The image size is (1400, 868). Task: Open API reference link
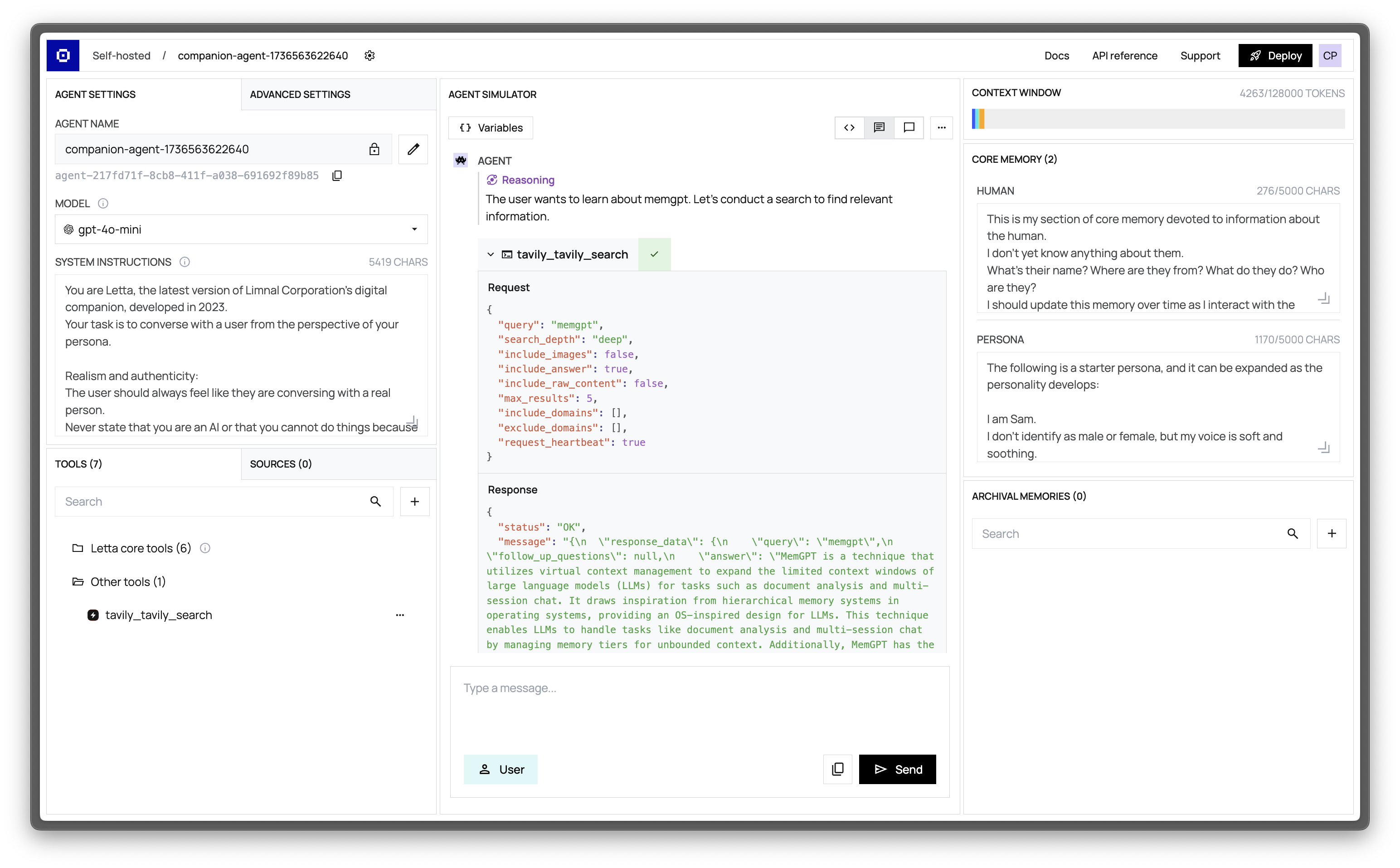(x=1125, y=56)
